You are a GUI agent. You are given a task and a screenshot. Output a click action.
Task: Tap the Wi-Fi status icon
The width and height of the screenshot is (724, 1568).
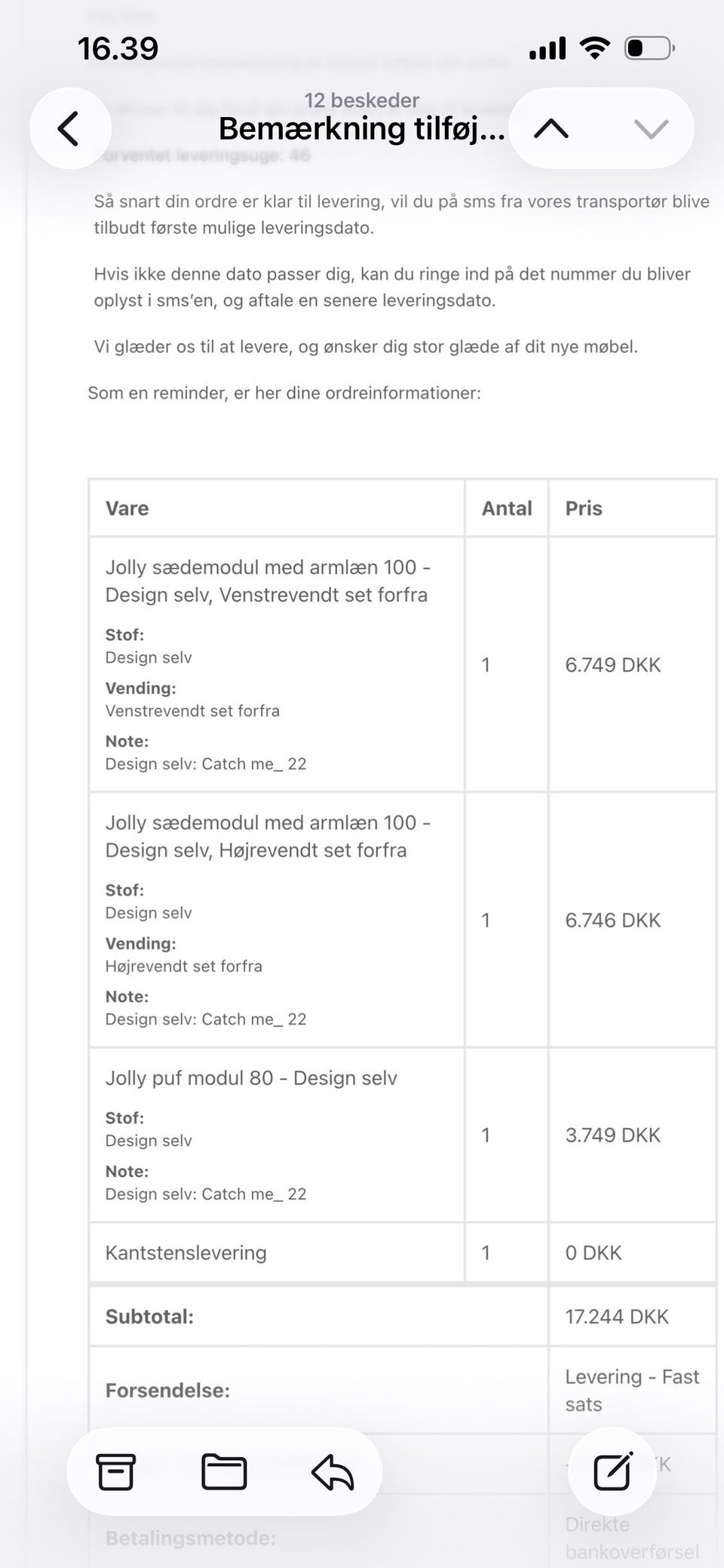pos(595,48)
